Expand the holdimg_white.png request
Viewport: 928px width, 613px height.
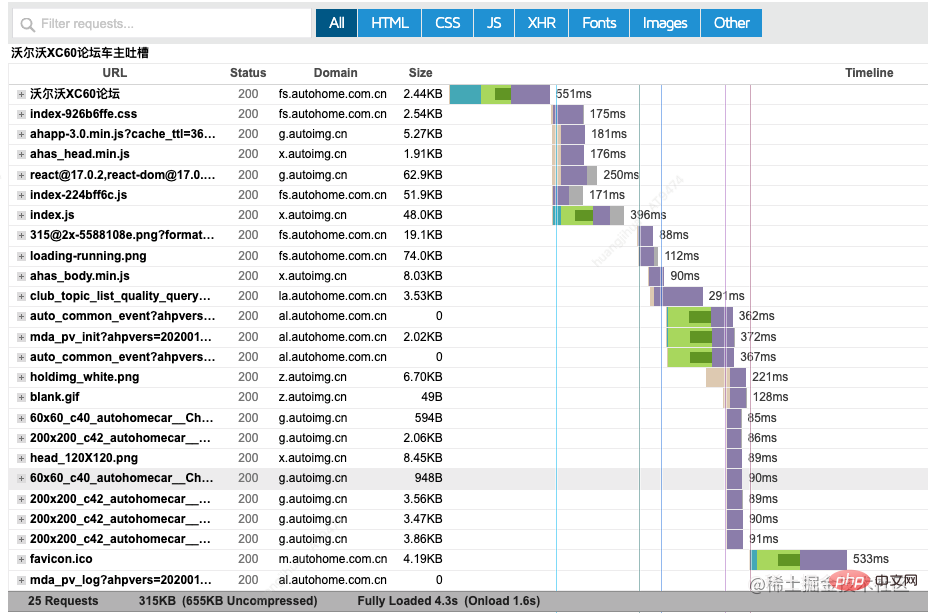click(x=21, y=377)
